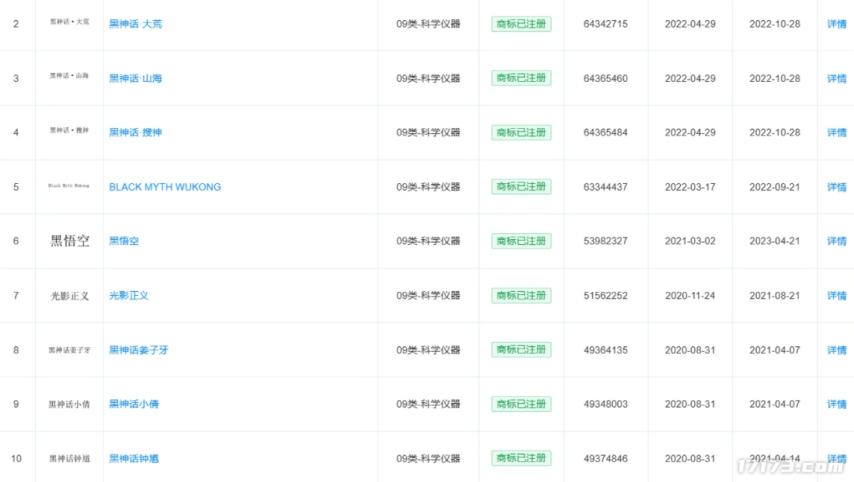Image resolution: width=854 pixels, height=482 pixels.
Task: Click 详情 for registration 49348003
Action: click(x=837, y=404)
